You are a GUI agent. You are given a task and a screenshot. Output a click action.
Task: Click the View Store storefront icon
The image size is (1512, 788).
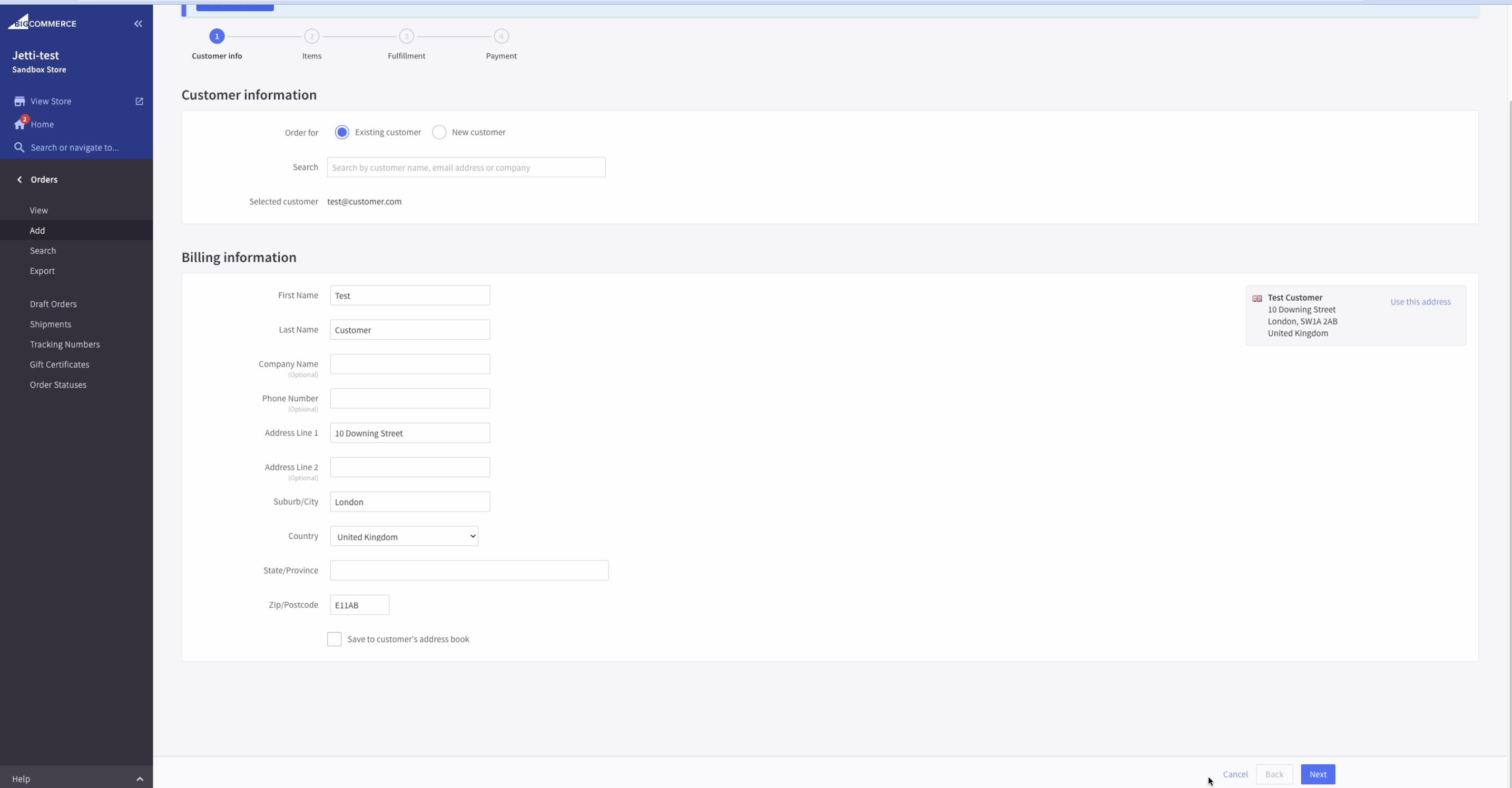(19, 101)
